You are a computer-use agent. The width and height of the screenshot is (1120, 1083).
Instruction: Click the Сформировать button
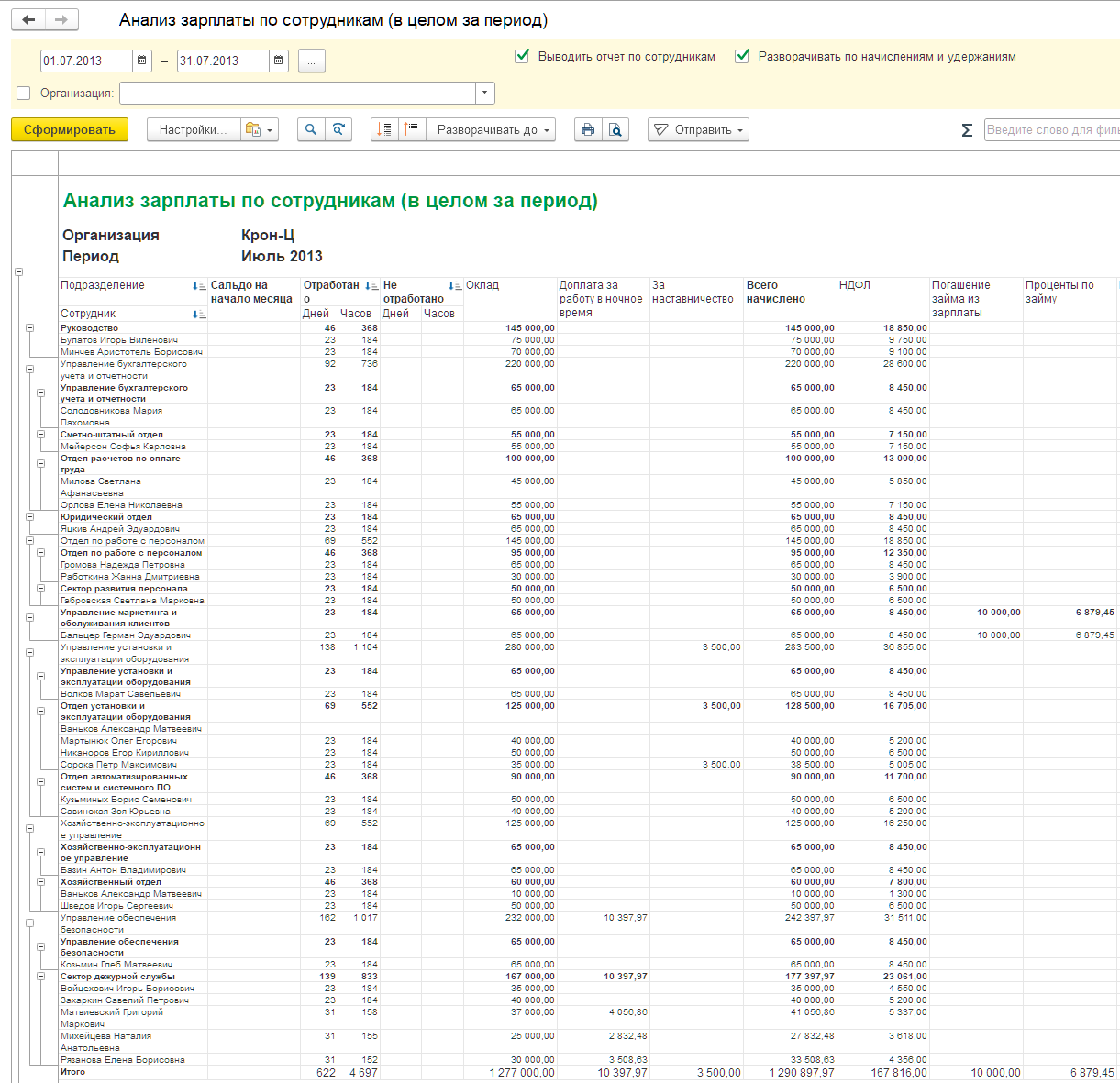70,129
